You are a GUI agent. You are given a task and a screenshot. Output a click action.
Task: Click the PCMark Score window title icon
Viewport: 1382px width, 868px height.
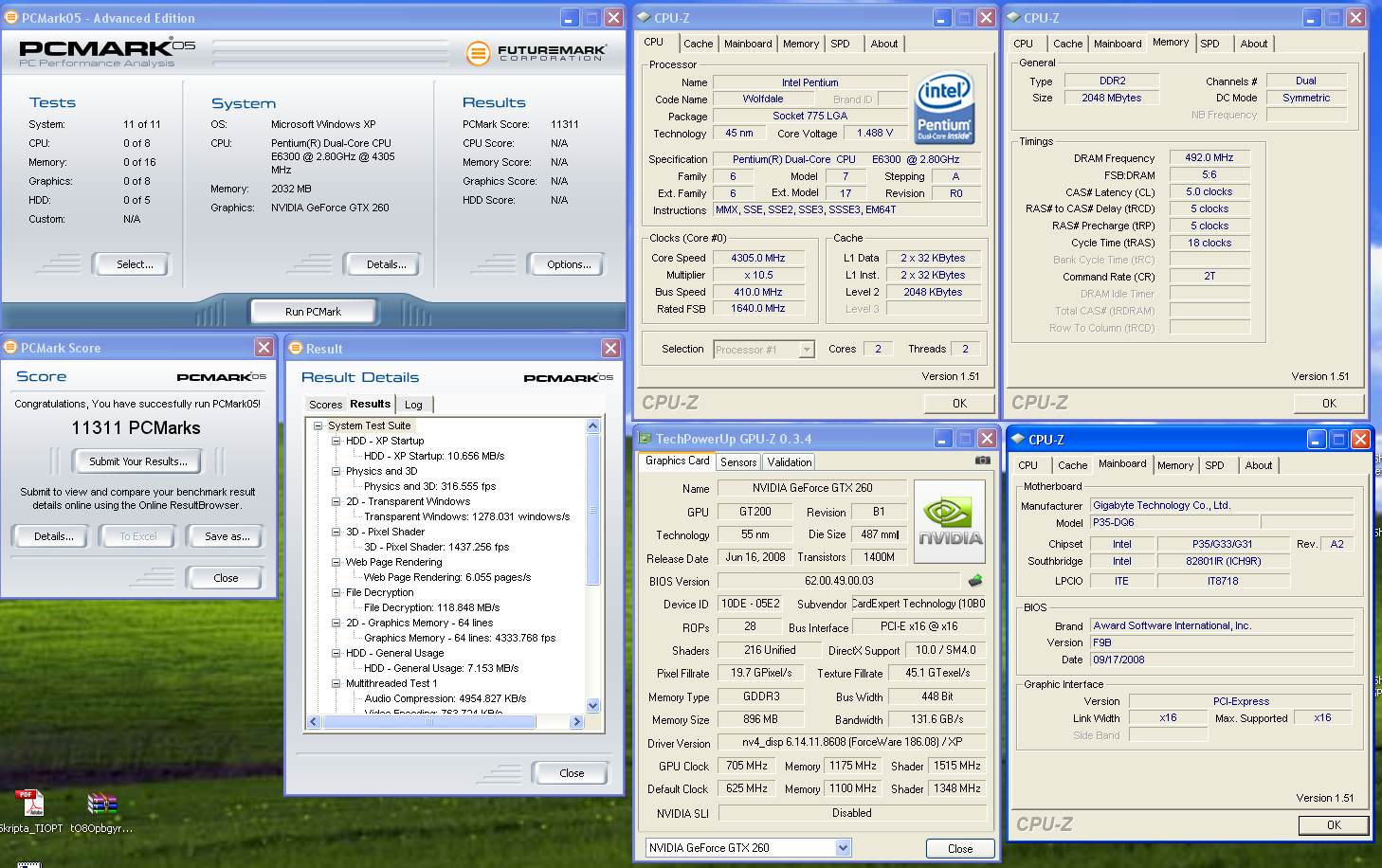click(10, 348)
